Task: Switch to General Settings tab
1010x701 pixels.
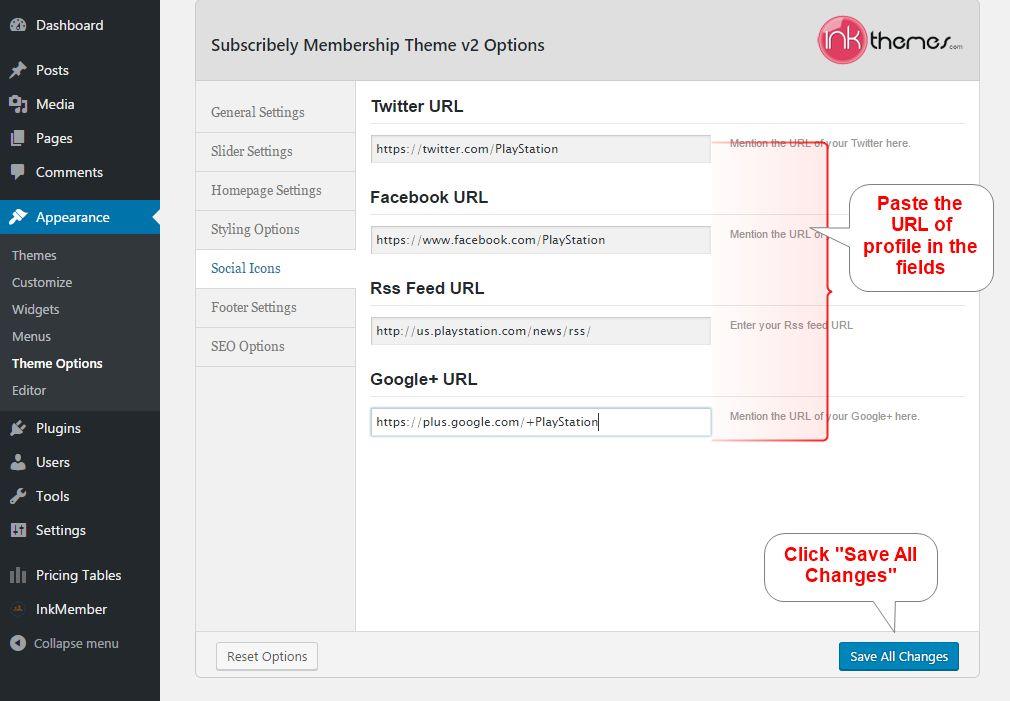Action: click(x=276, y=112)
